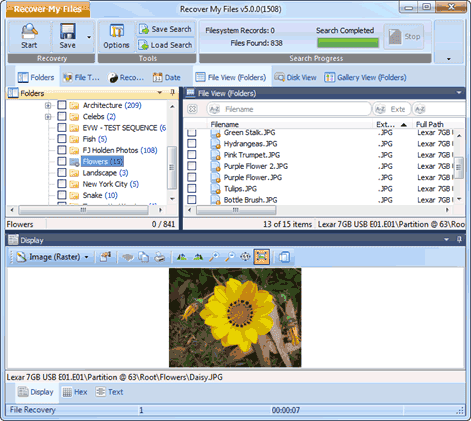Screen dimensions: 471x421
Task: Click the print image icon
Action: [x=160, y=257]
